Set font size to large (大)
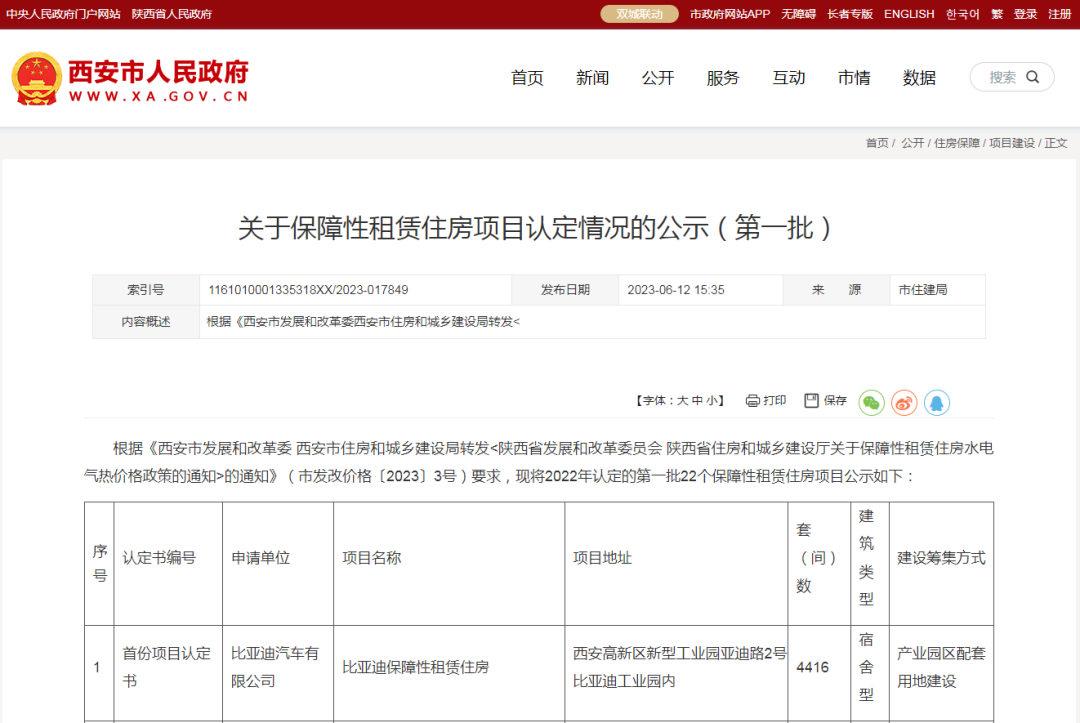Screen dimensions: 1080x723 tap(682, 401)
